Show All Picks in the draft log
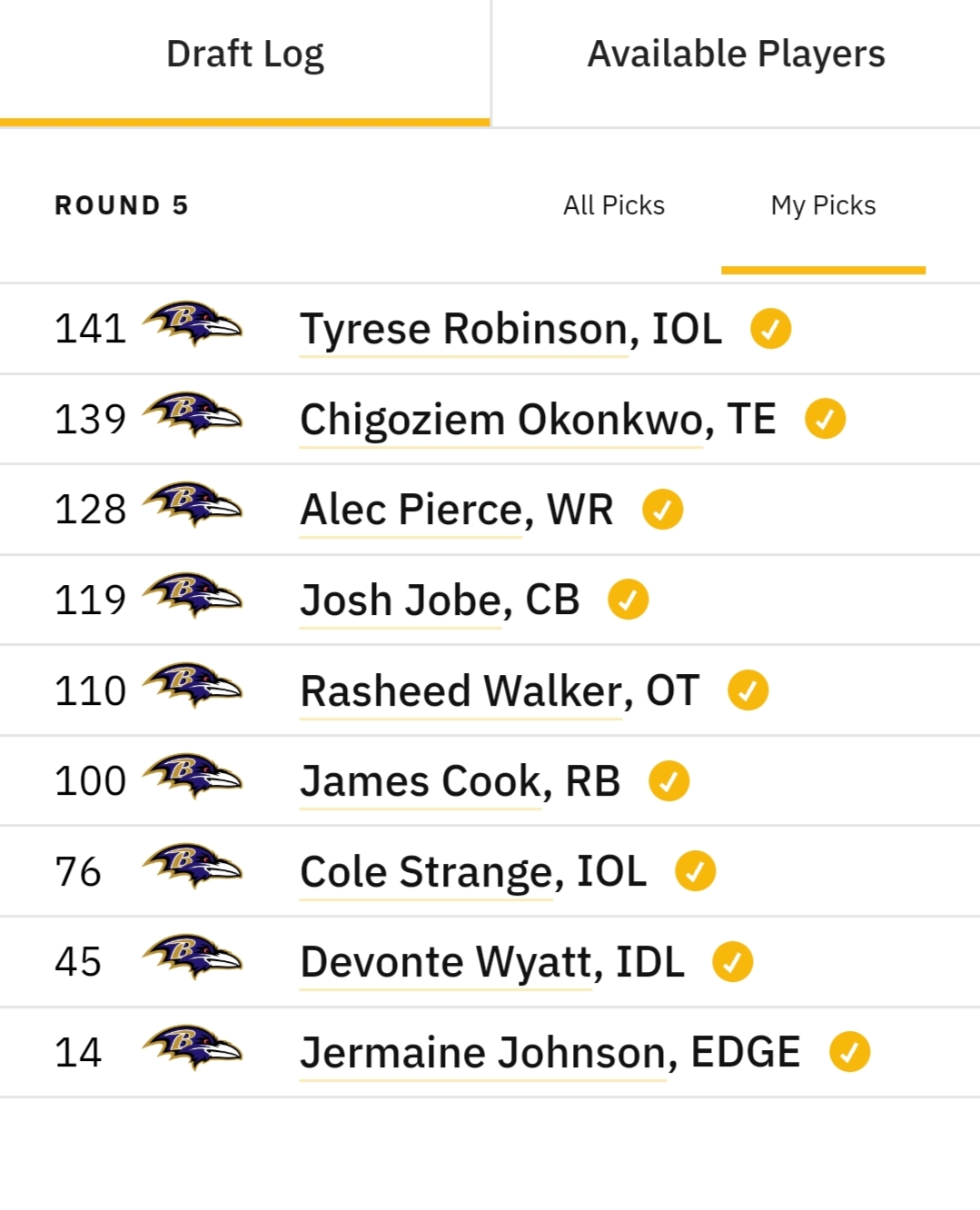This screenshot has width=980, height=1210. [x=614, y=205]
